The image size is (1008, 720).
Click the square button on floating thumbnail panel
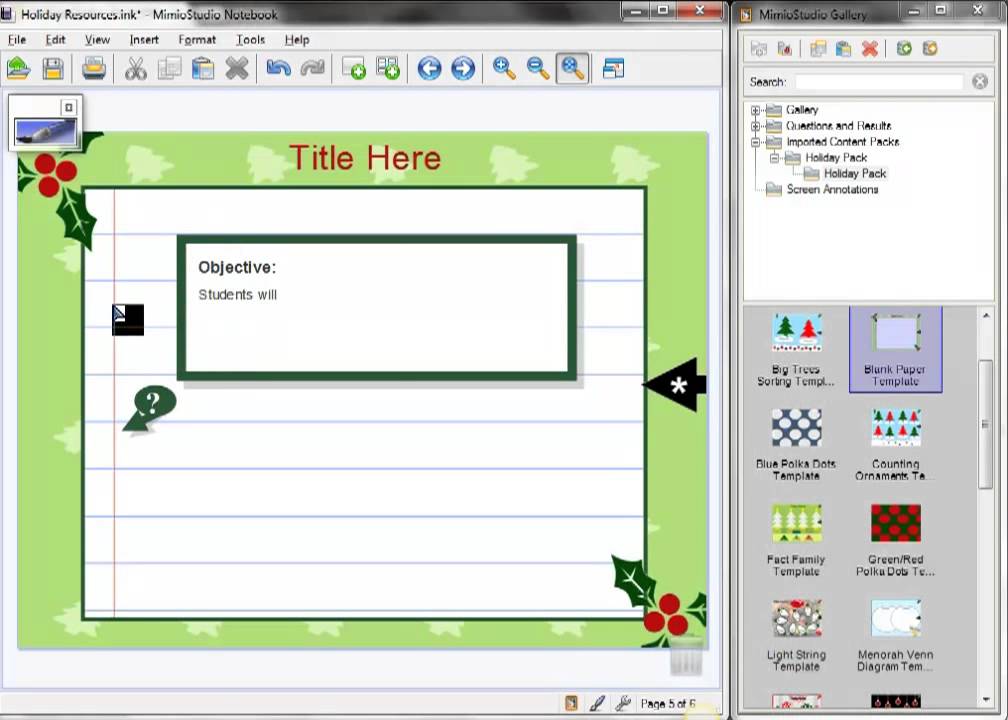pyautogui.click(x=68, y=107)
